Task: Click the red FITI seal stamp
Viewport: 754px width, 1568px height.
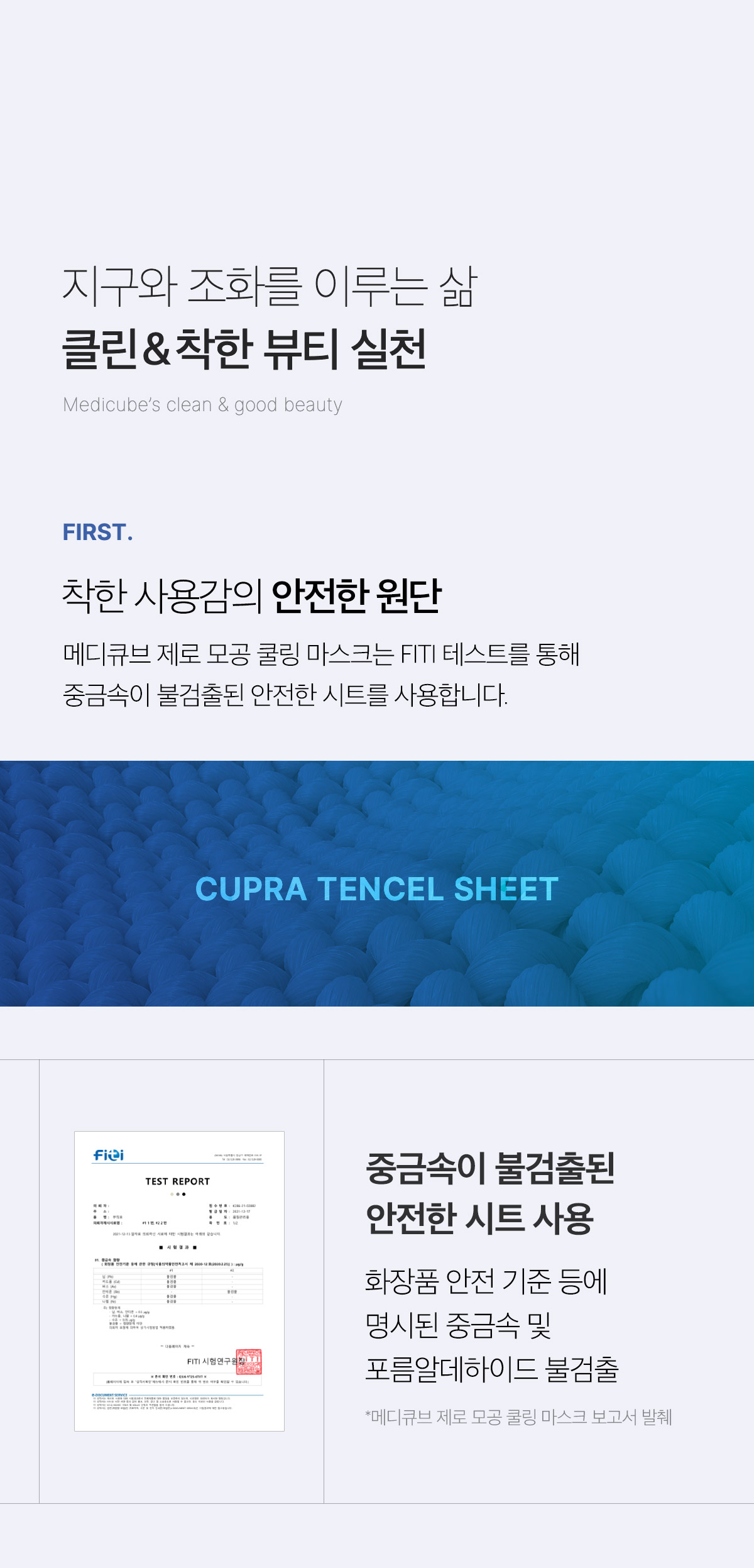Action: pos(249,1362)
